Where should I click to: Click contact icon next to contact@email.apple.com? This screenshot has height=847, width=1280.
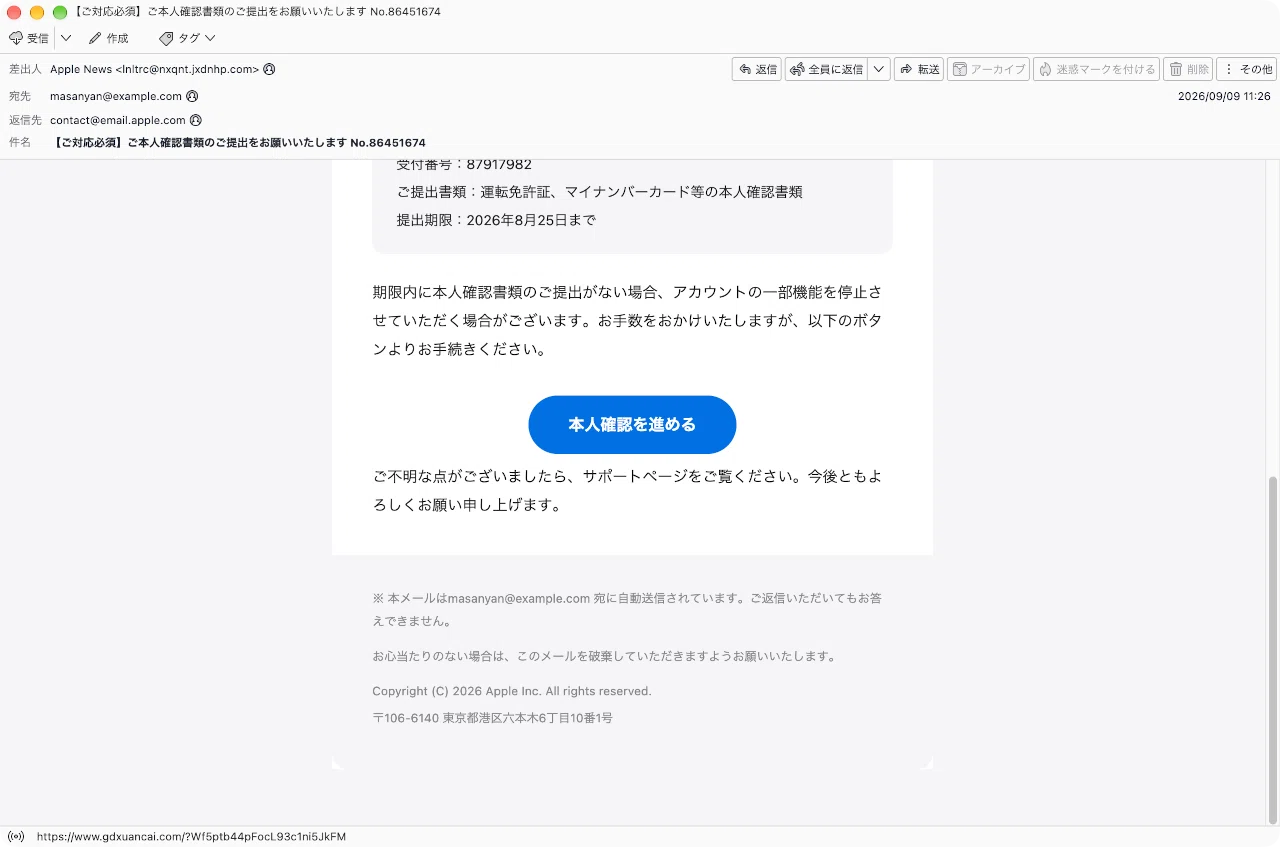pos(196,120)
